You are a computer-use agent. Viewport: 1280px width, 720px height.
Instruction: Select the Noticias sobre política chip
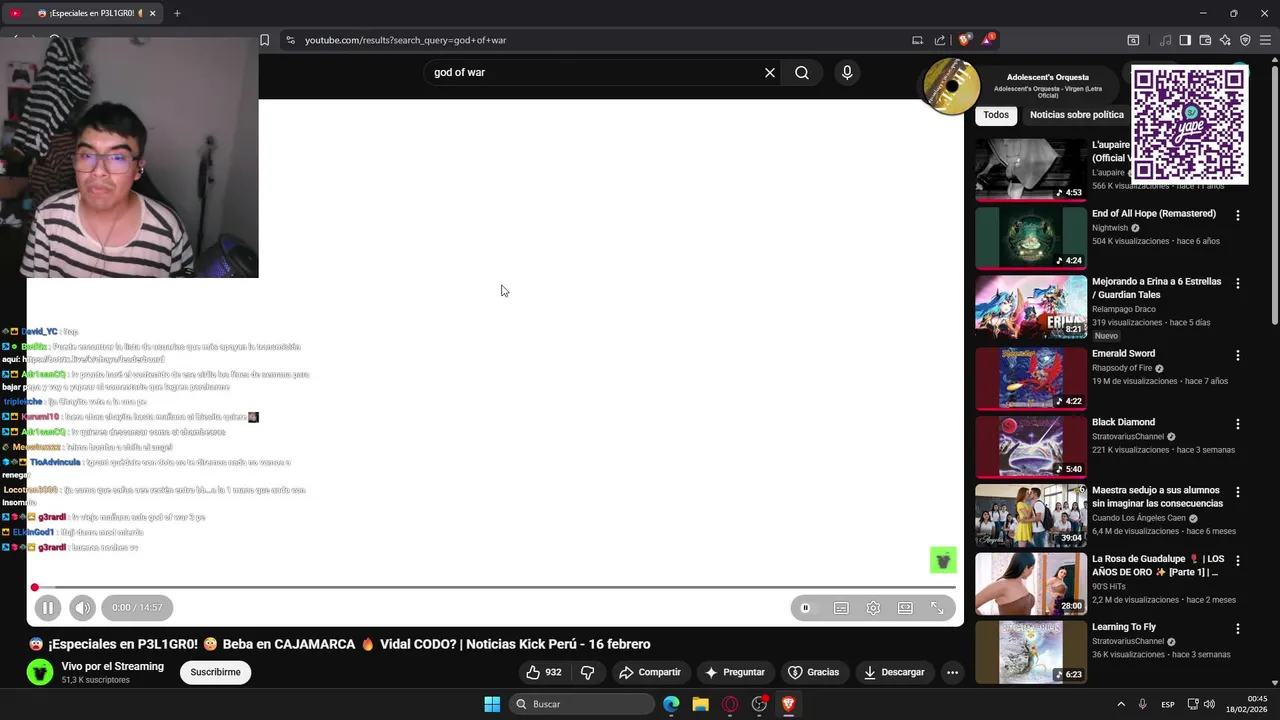click(x=1076, y=115)
